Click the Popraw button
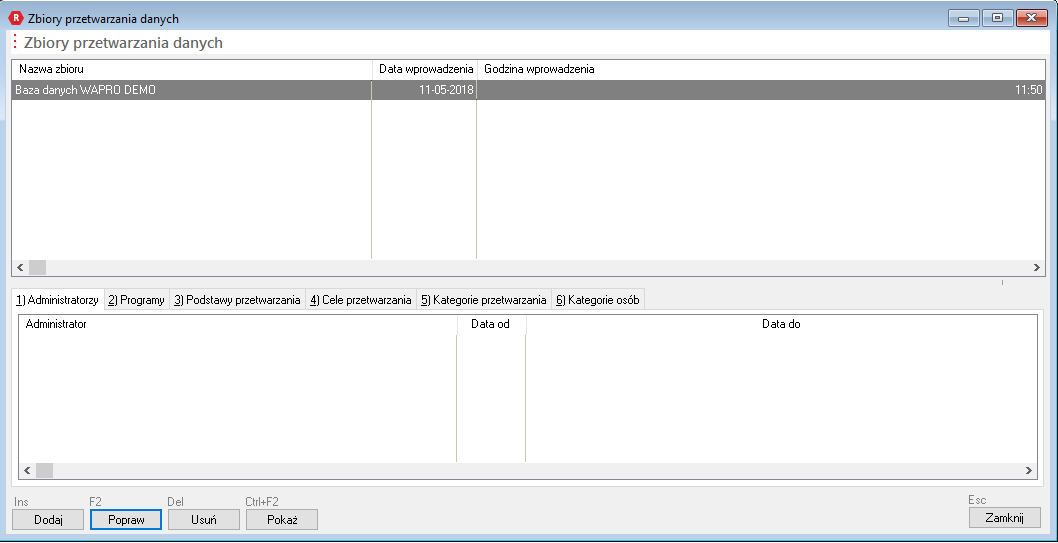This screenshot has width=1058, height=543. click(x=126, y=519)
